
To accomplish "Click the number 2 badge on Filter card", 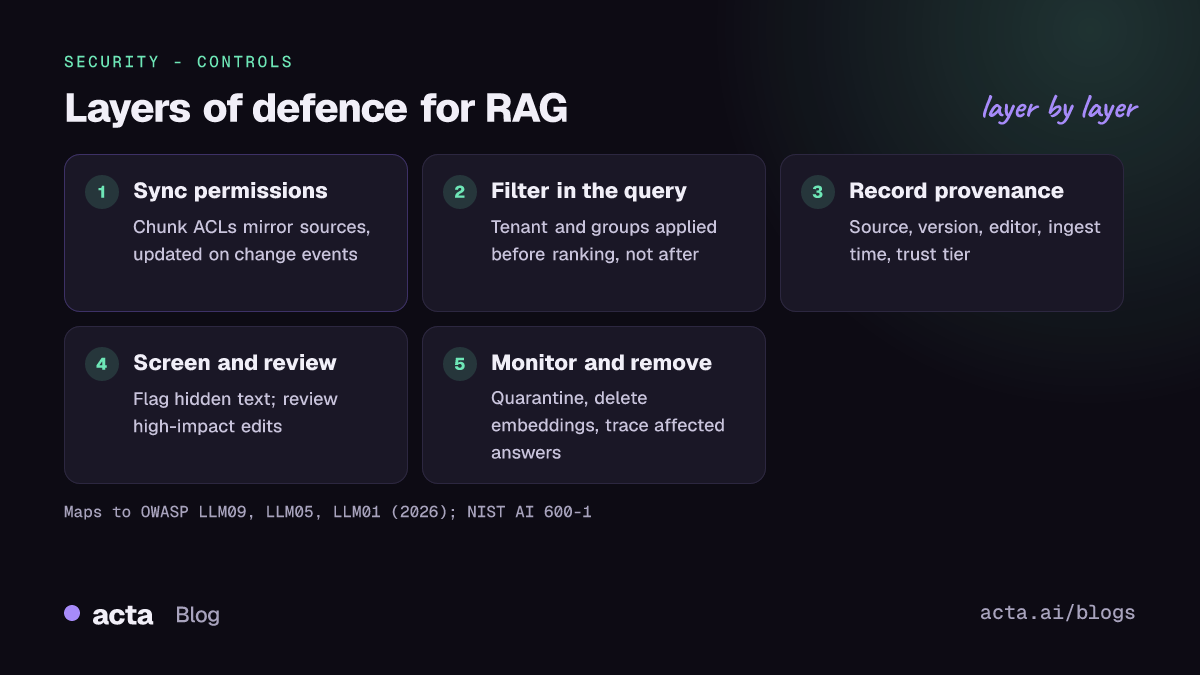I will point(459,192).
